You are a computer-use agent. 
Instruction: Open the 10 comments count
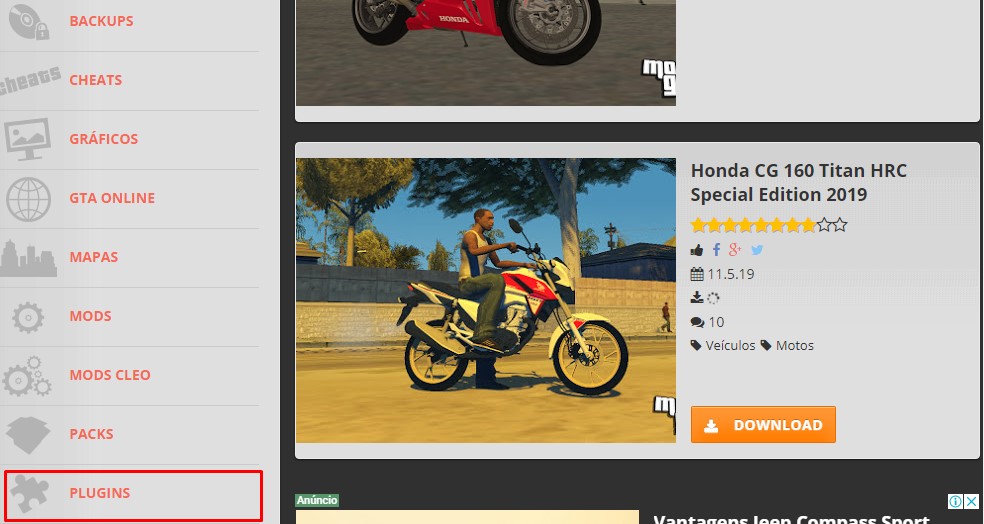(716, 323)
